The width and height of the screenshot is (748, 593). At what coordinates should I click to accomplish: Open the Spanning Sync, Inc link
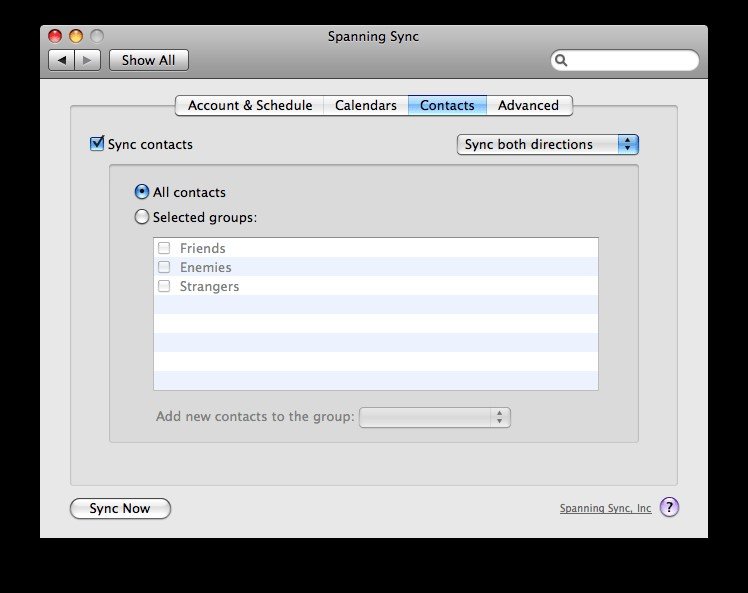(x=605, y=509)
